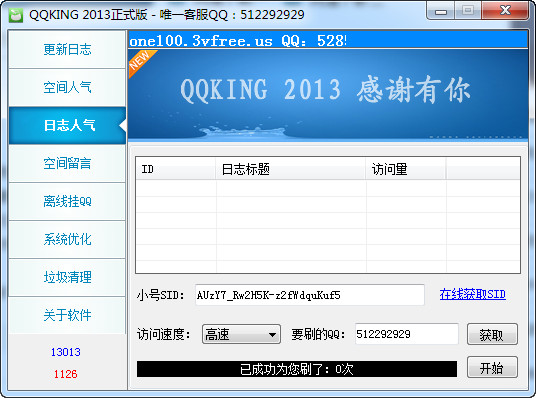536x398 pixels.
Task: Switch to 空间人气 tab
Action: 67,87
